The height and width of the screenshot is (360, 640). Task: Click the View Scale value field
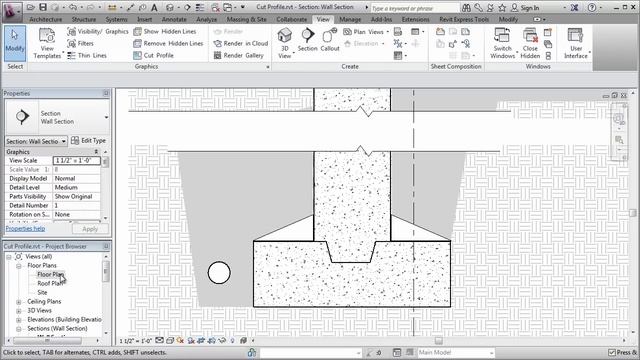(x=77, y=161)
